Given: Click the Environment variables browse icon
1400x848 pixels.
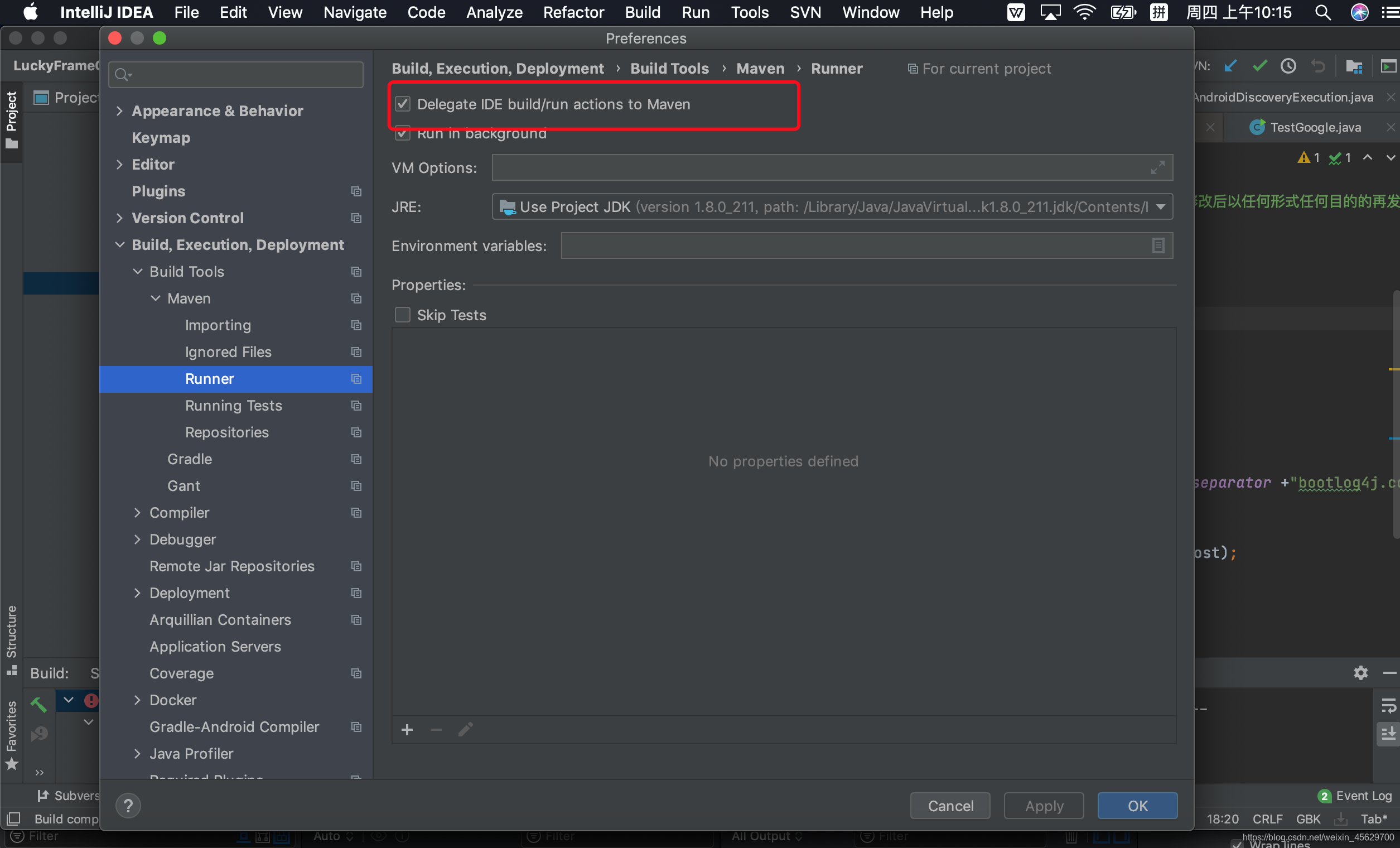Looking at the screenshot, I should pos(1157,245).
